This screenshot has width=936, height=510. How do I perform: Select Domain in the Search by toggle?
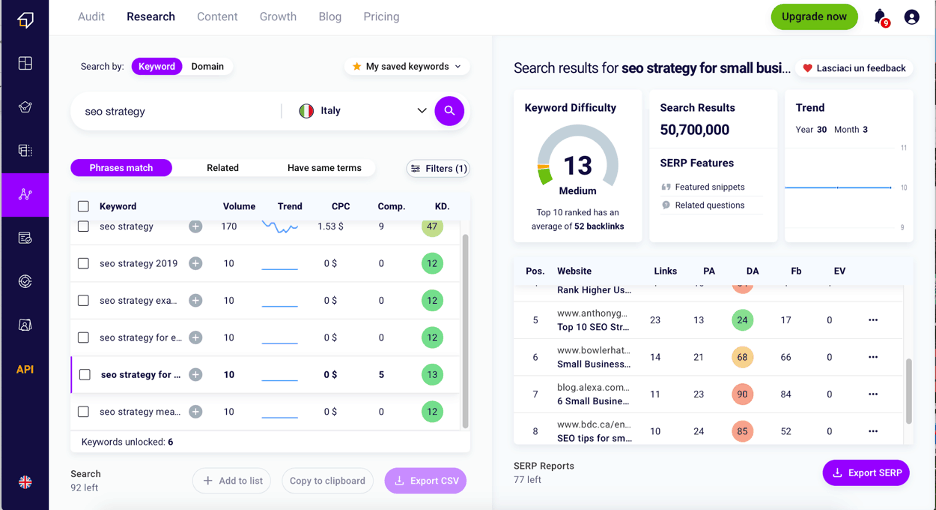pyautogui.click(x=208, y=67)
